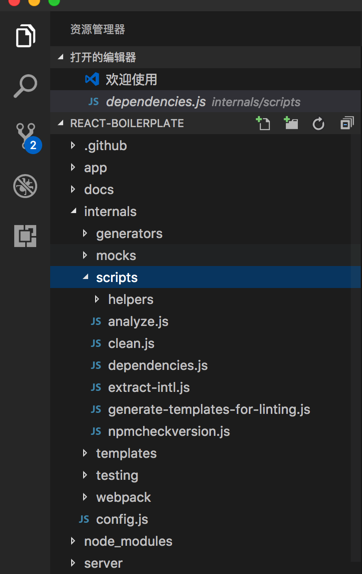Open the Debug view icon
This screenshot has width=362, height=574.
point(25,186)
